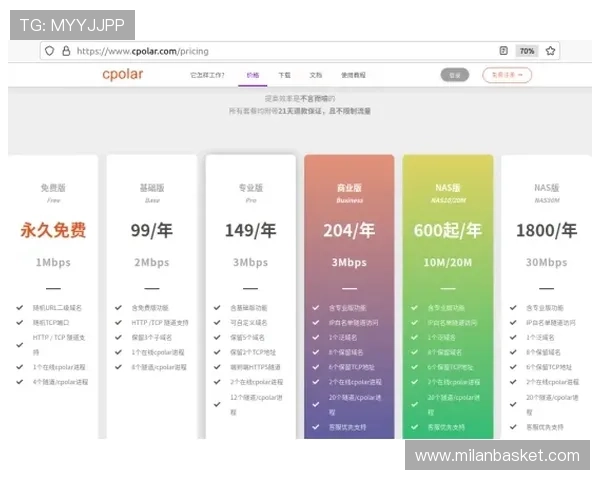Click 客服优先支持 in the Business plan
This screenshot has height=480, width=600.
click(347, 427)
